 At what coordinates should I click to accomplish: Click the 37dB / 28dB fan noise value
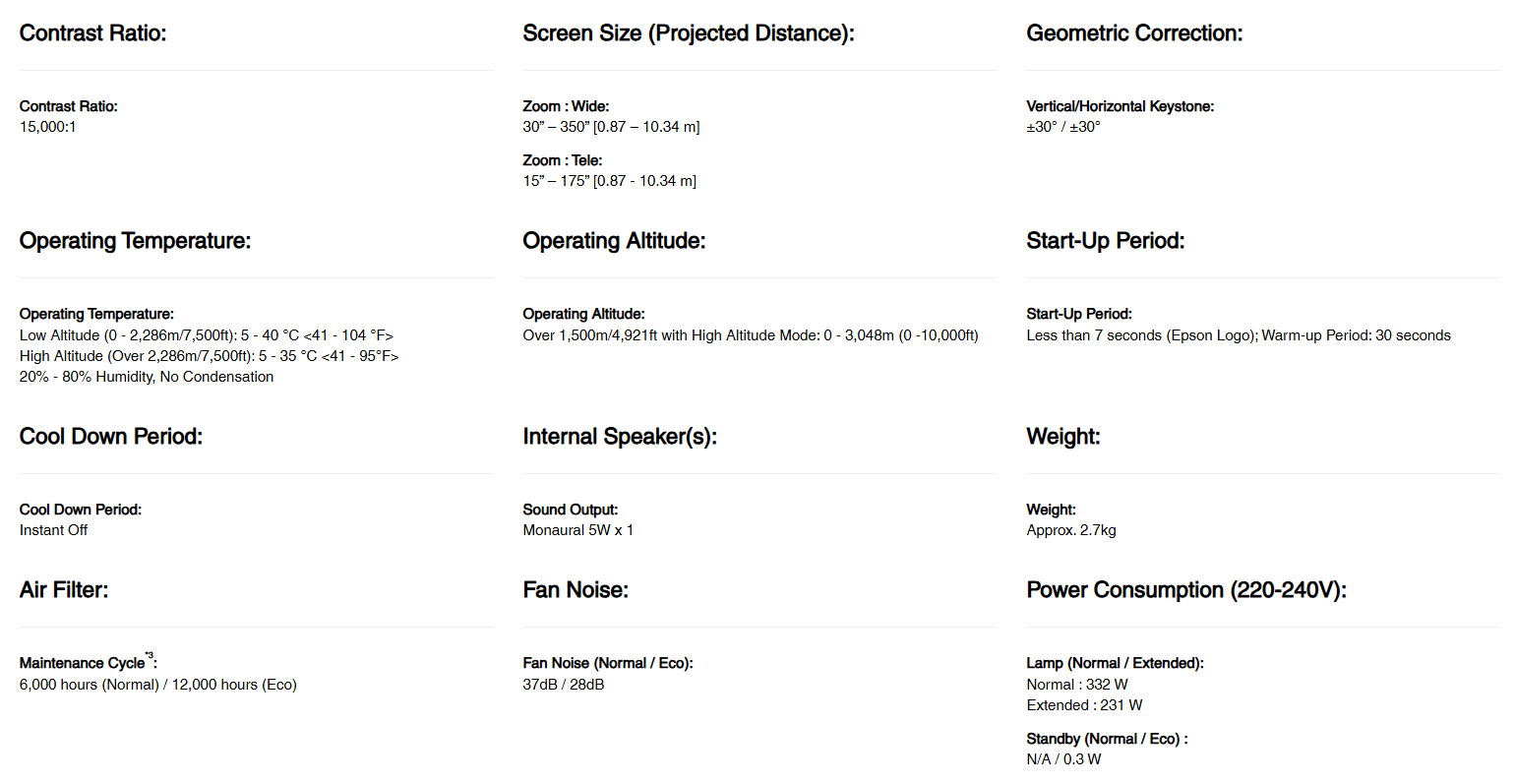[x=563, y=685]
